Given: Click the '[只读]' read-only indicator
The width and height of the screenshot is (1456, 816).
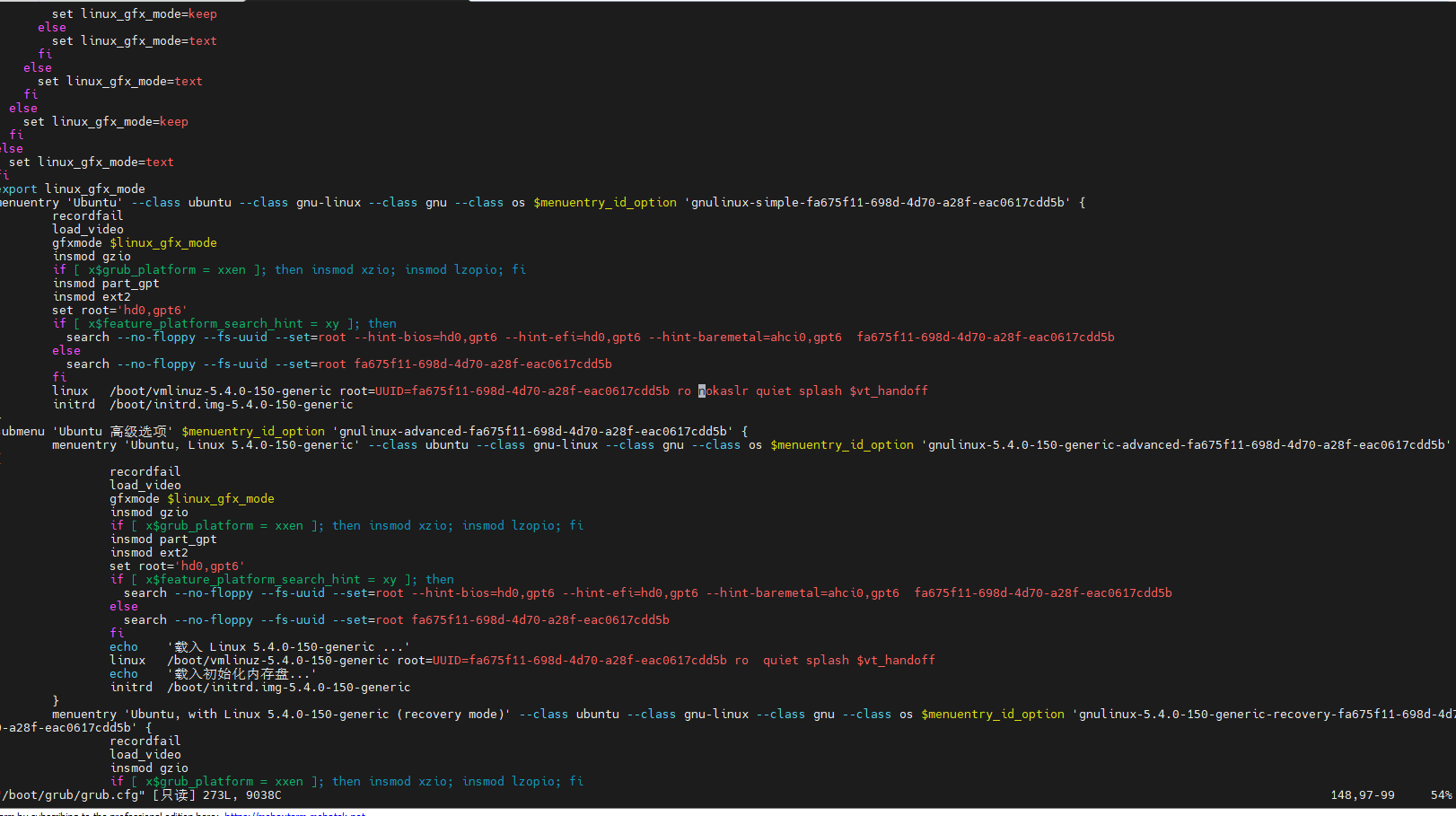Looking at the screenshot, I should (174, 795).
